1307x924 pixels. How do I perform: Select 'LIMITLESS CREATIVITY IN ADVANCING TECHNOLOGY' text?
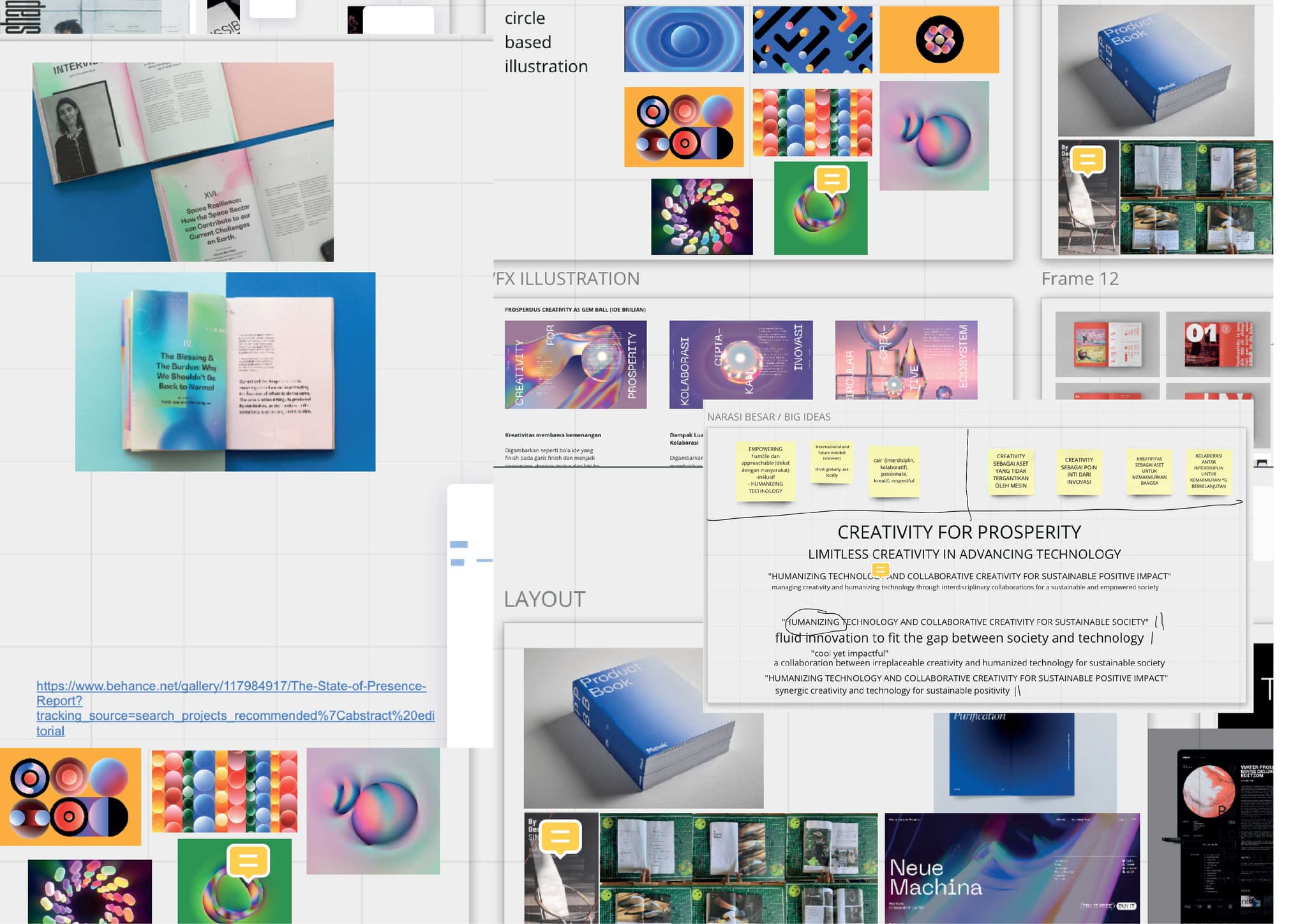(x=964, y=554)
